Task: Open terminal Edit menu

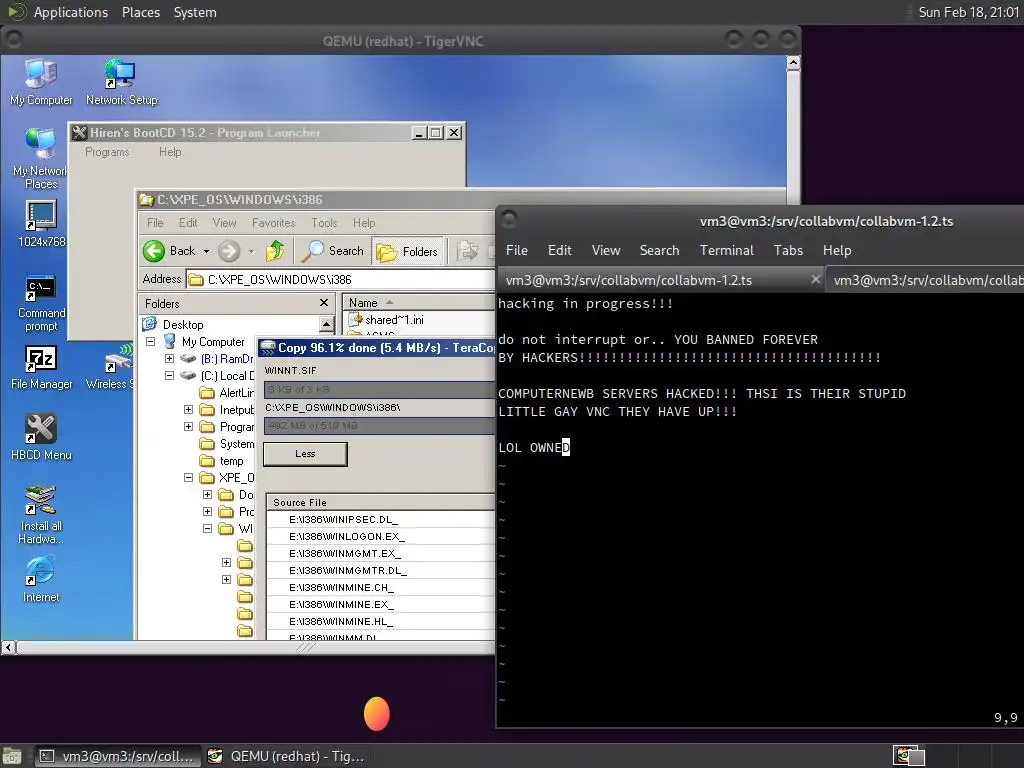Action: pyautogui.click(x=560, y=250)
